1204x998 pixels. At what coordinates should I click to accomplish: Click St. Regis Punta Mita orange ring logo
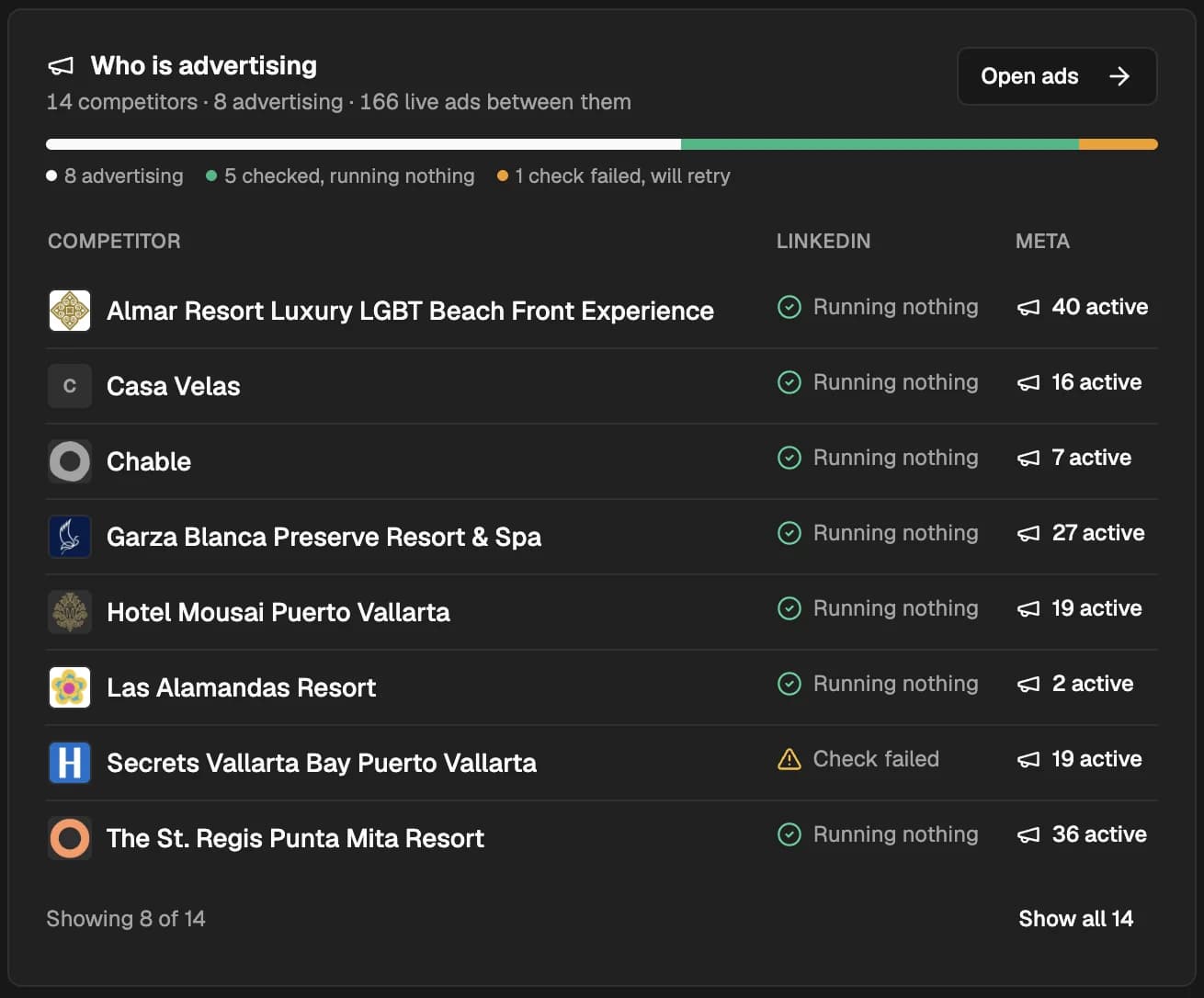pyautogui.click(x=70, y=838)
